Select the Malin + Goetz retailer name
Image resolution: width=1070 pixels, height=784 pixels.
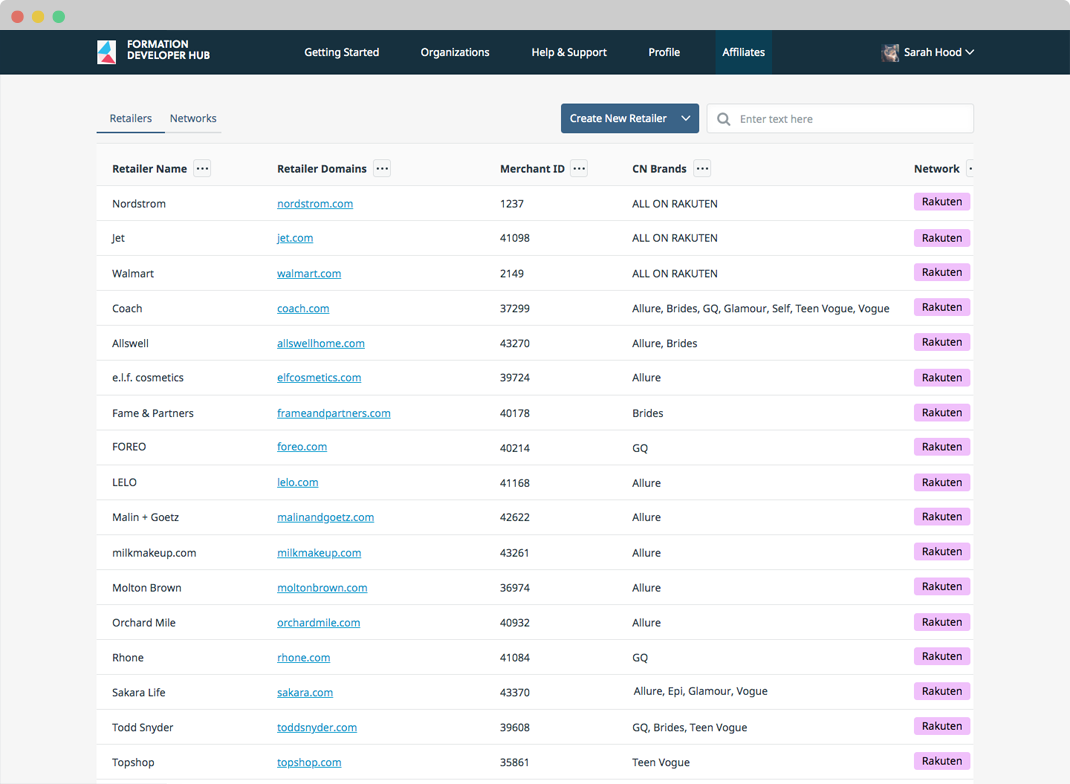(145, 517)
